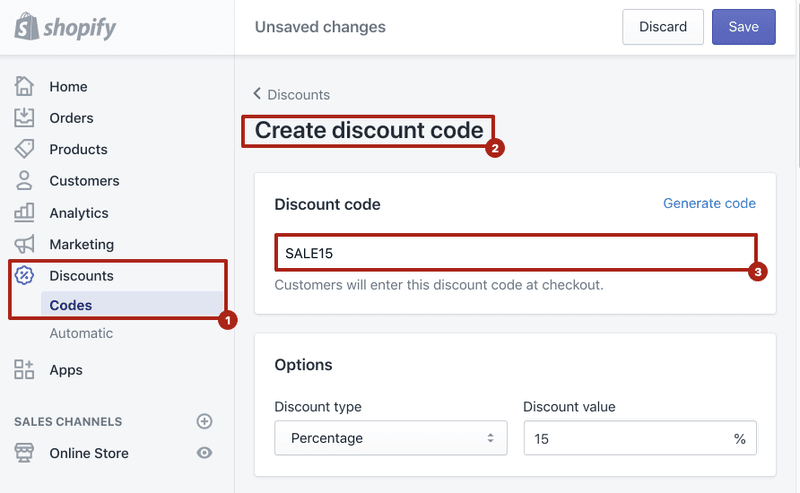Screen dimensions: 800x493
Task: Go back using the Discounts chevron
Action: click(x=257, y=94)
